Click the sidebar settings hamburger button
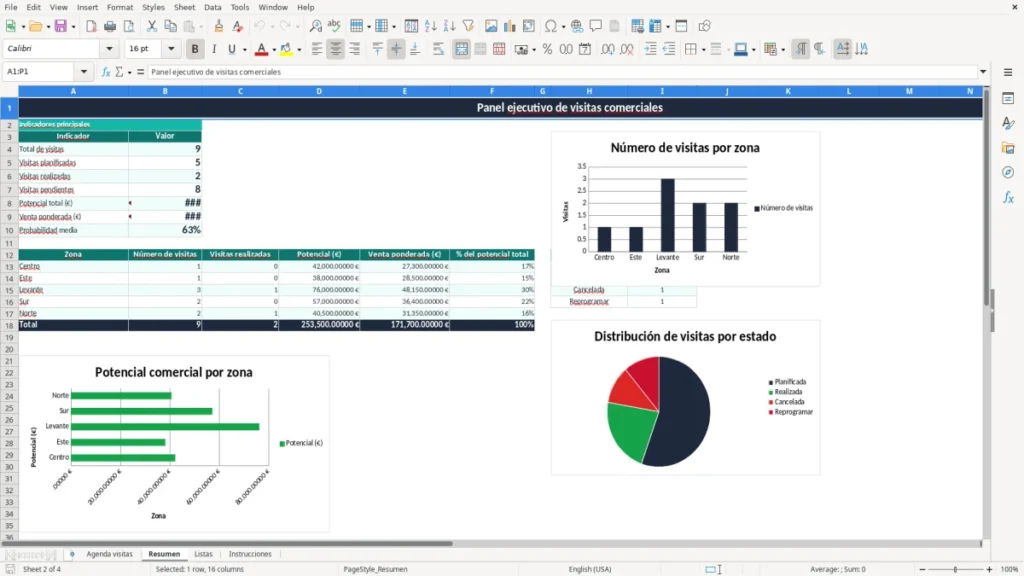Screen dimensions: 1024x576 (1008, 72)
